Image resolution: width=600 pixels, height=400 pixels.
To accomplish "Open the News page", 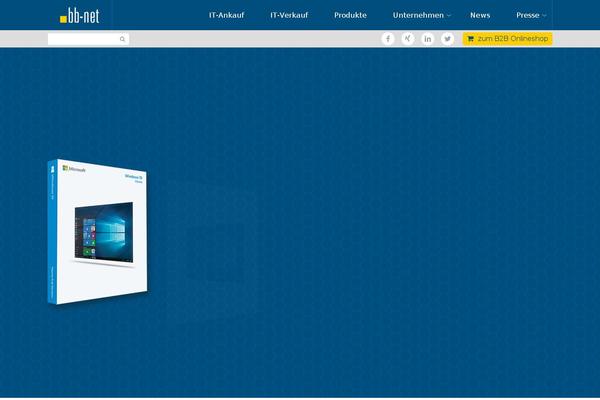I will [x=480, y=15].
